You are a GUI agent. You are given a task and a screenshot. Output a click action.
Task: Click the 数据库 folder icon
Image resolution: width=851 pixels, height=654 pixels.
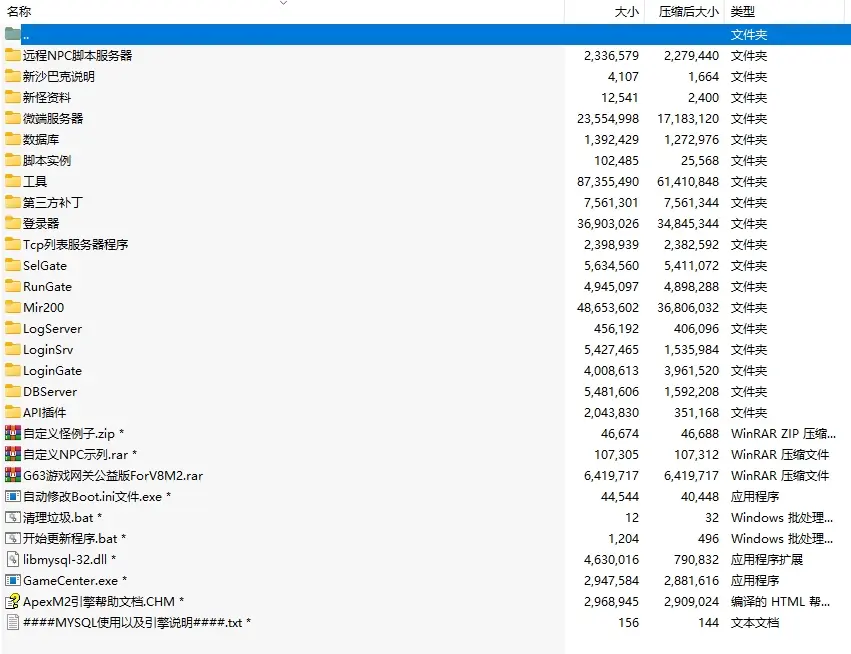point(12,139)
